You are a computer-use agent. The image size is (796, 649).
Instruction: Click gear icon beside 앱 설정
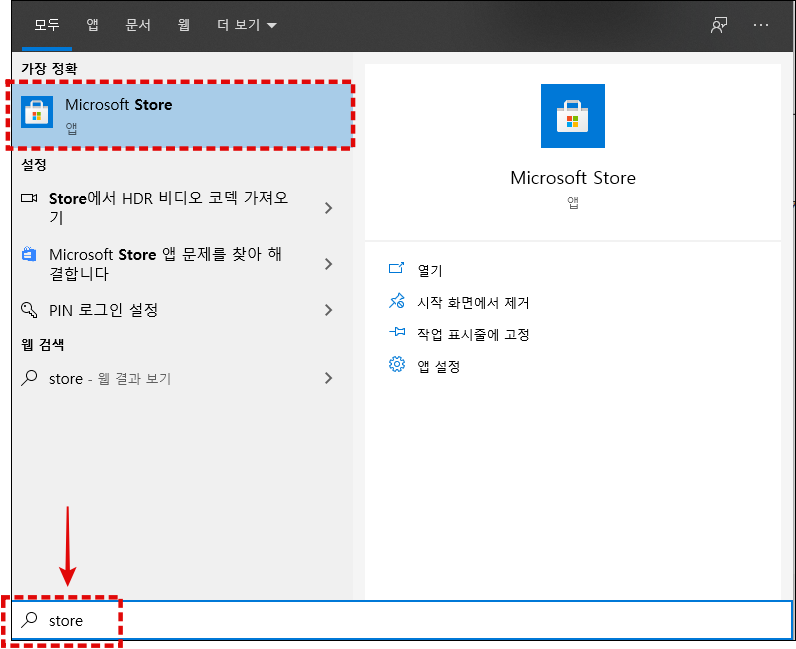[x=396, y=364]
